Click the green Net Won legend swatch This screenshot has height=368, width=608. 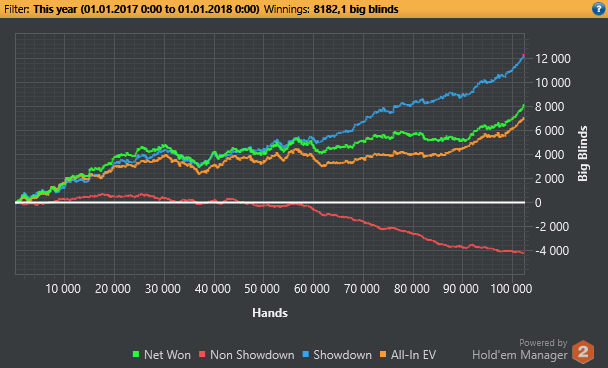click(136, 354)
